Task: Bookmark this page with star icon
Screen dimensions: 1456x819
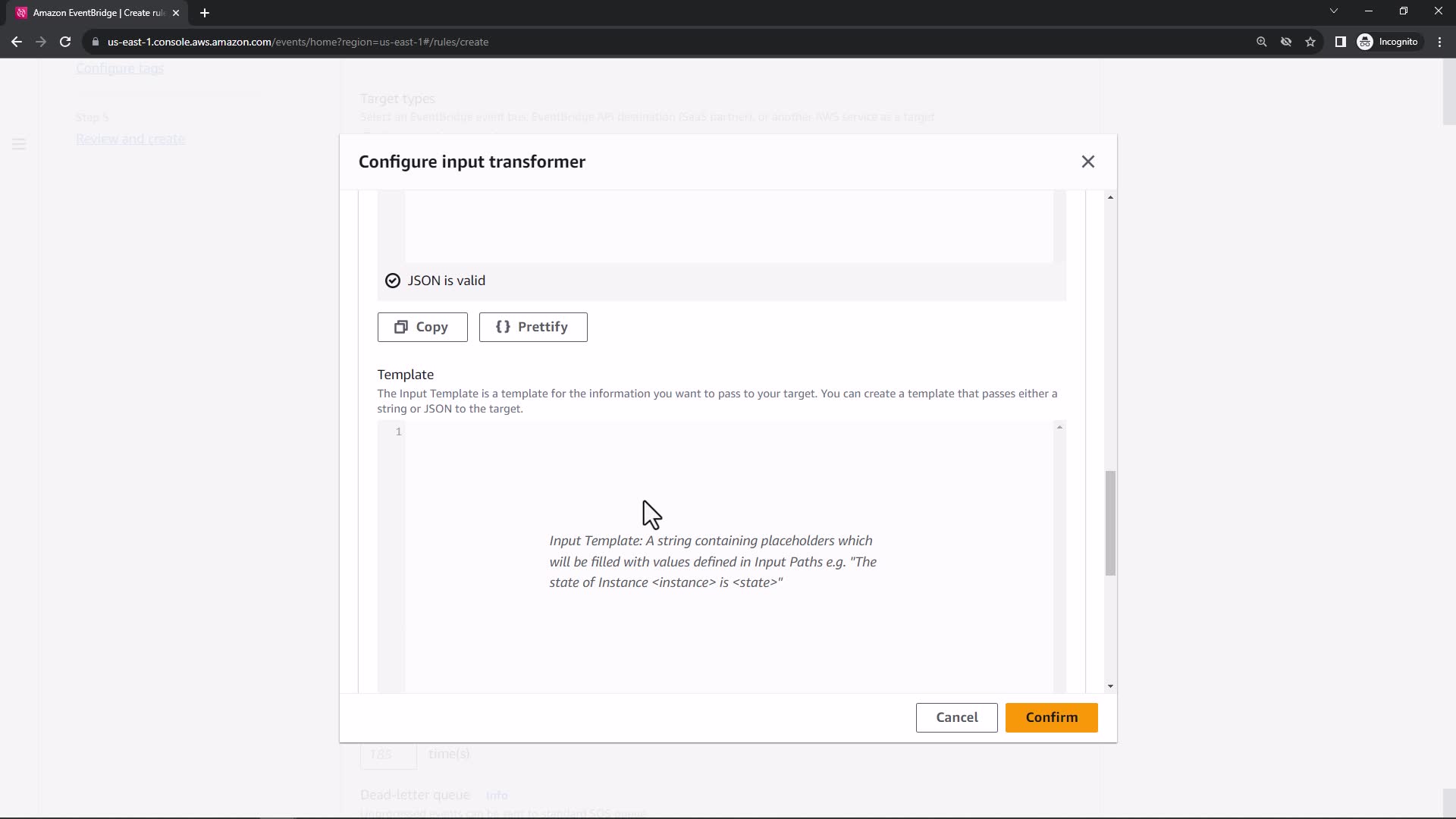Action: 1310,42
